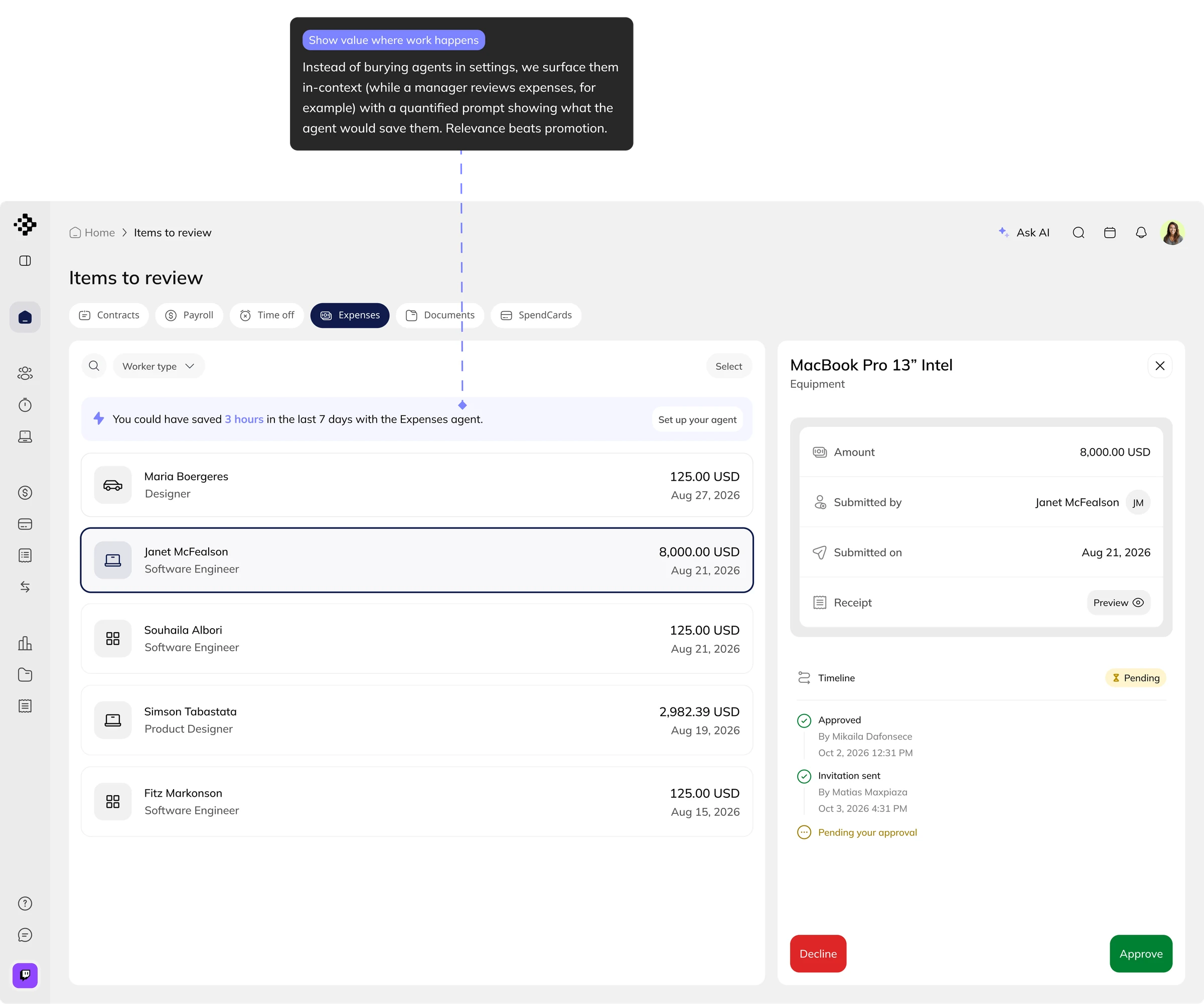Open Souhaila Albori expense row
This screenshot has height=1004, width=1204.
[417, 639]
